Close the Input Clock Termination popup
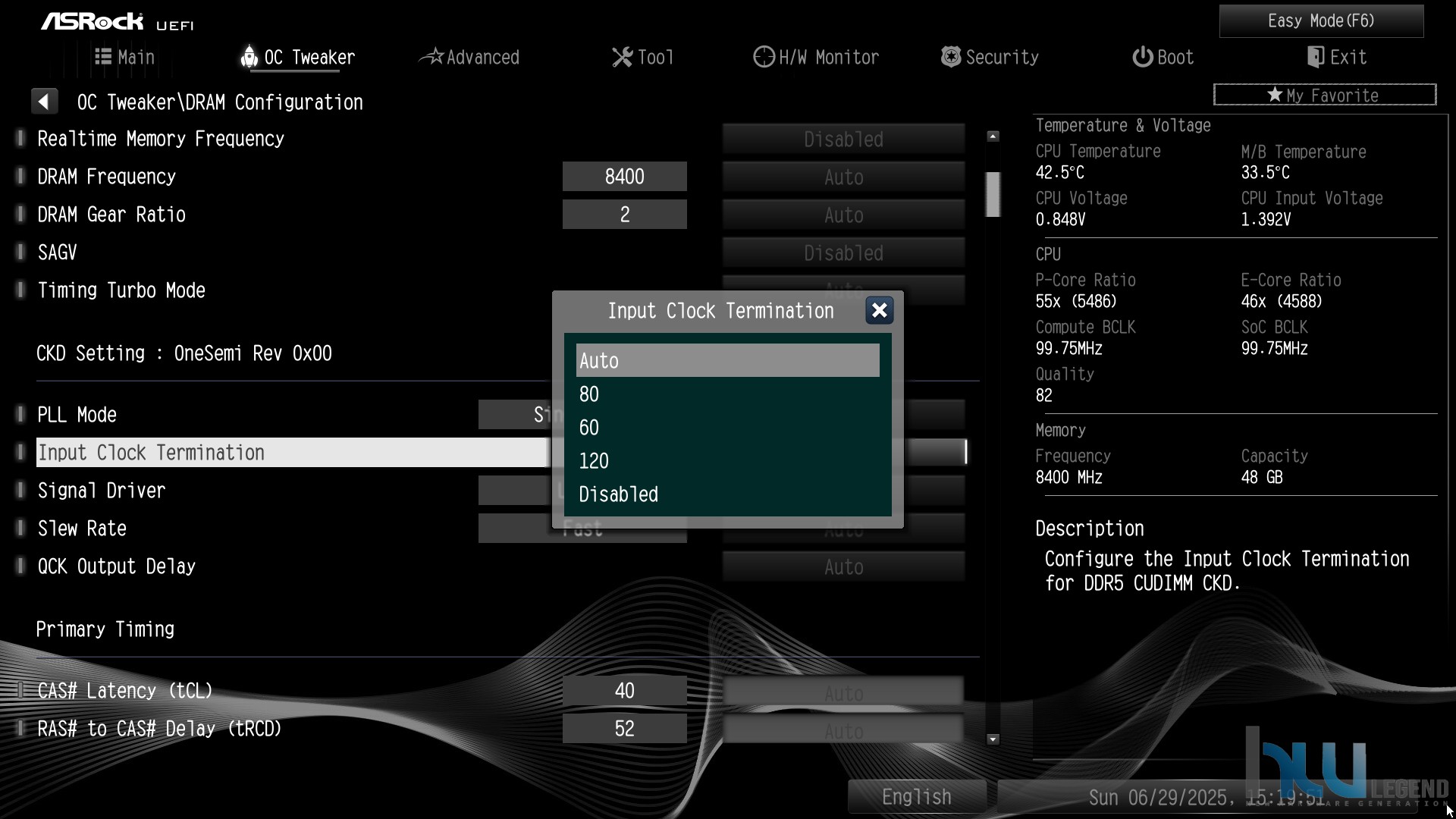The height and width of the screenshot is (819, 1456). click(880, 310)
